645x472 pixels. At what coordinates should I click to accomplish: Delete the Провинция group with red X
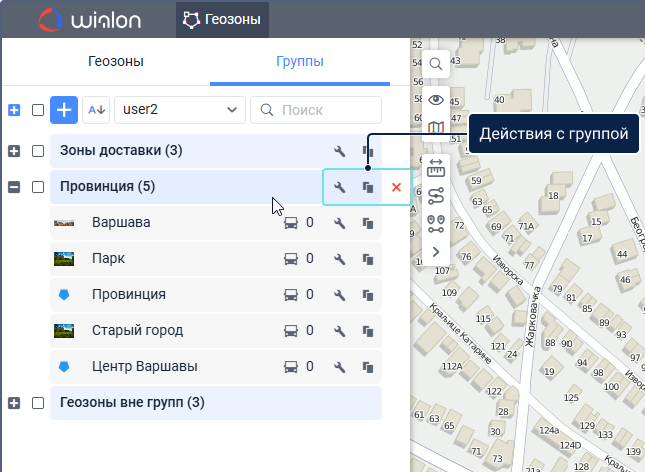pyautogui.click(x=396, y=187)
